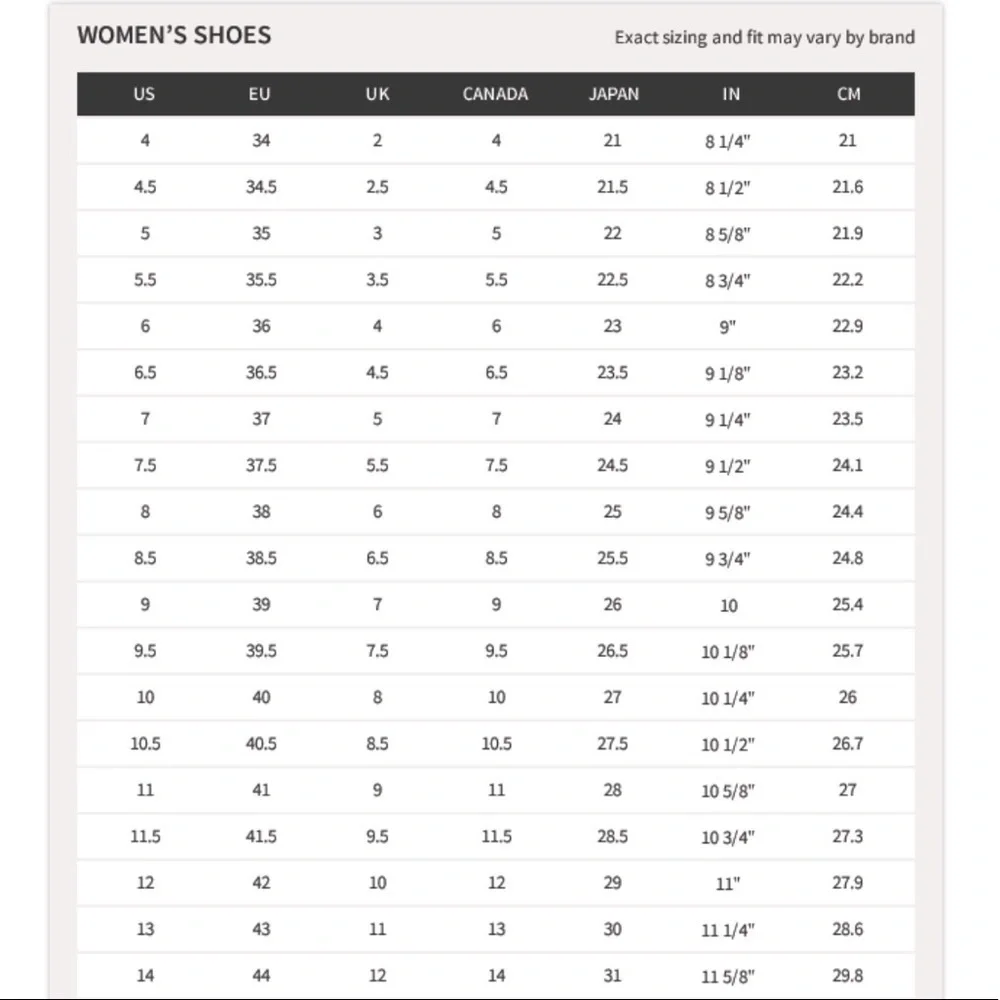Select the 24.4 CM cell

848,511
